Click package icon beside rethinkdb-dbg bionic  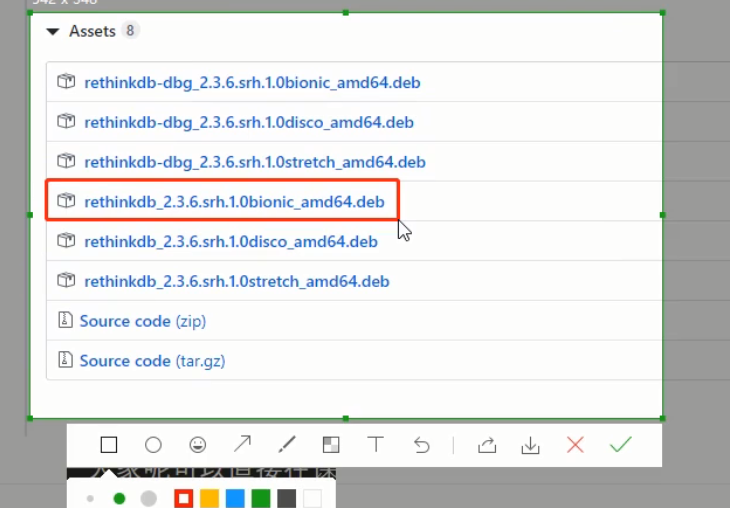(x=66, y=81)
